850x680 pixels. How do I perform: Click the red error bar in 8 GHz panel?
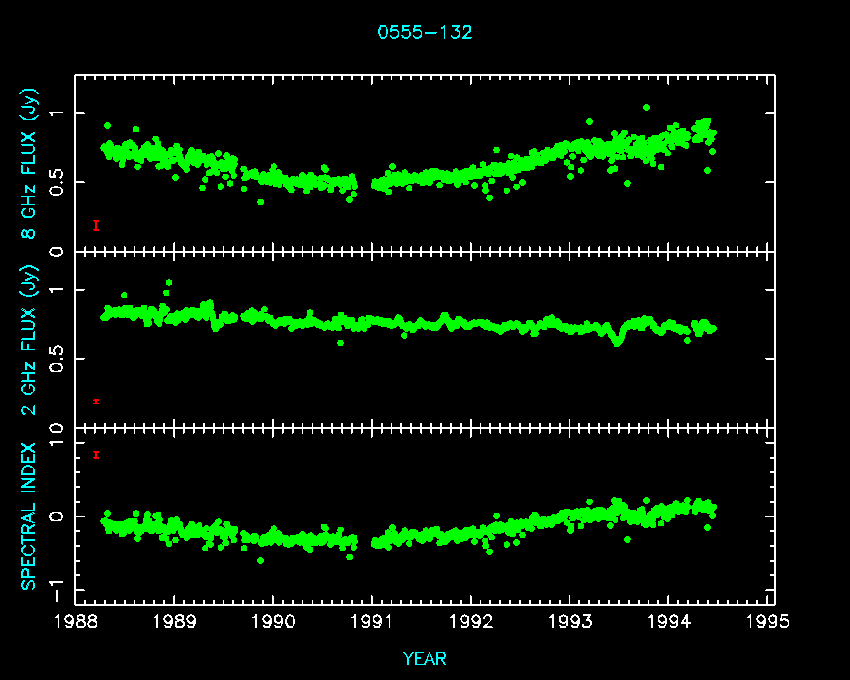pos(96,225)
